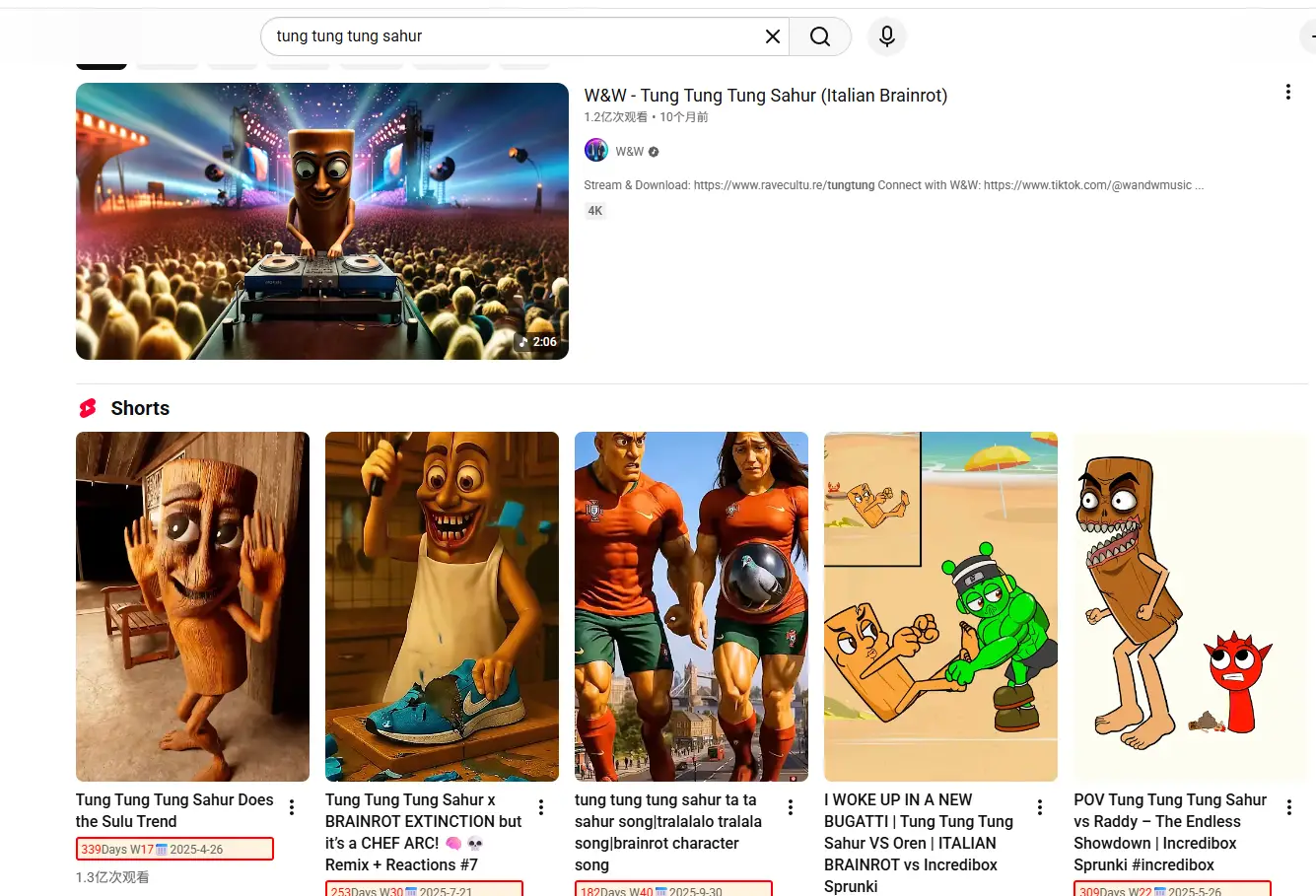Clear the search query with the X icon
The height and width of the screenshot is (896, 1316).
tap(773, 36)
